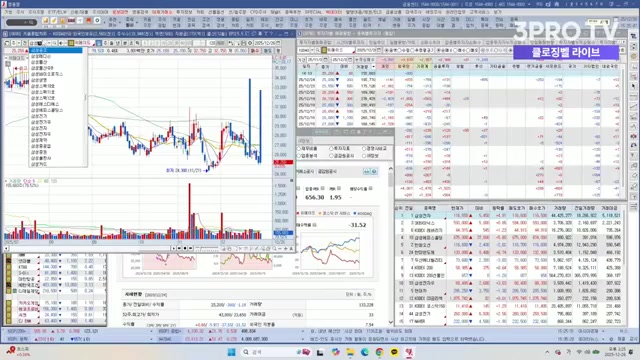Viewport: 640px width, 360px height.
Task: Click first yellow icon beside the search box
Action: click(x=45, y=20)
